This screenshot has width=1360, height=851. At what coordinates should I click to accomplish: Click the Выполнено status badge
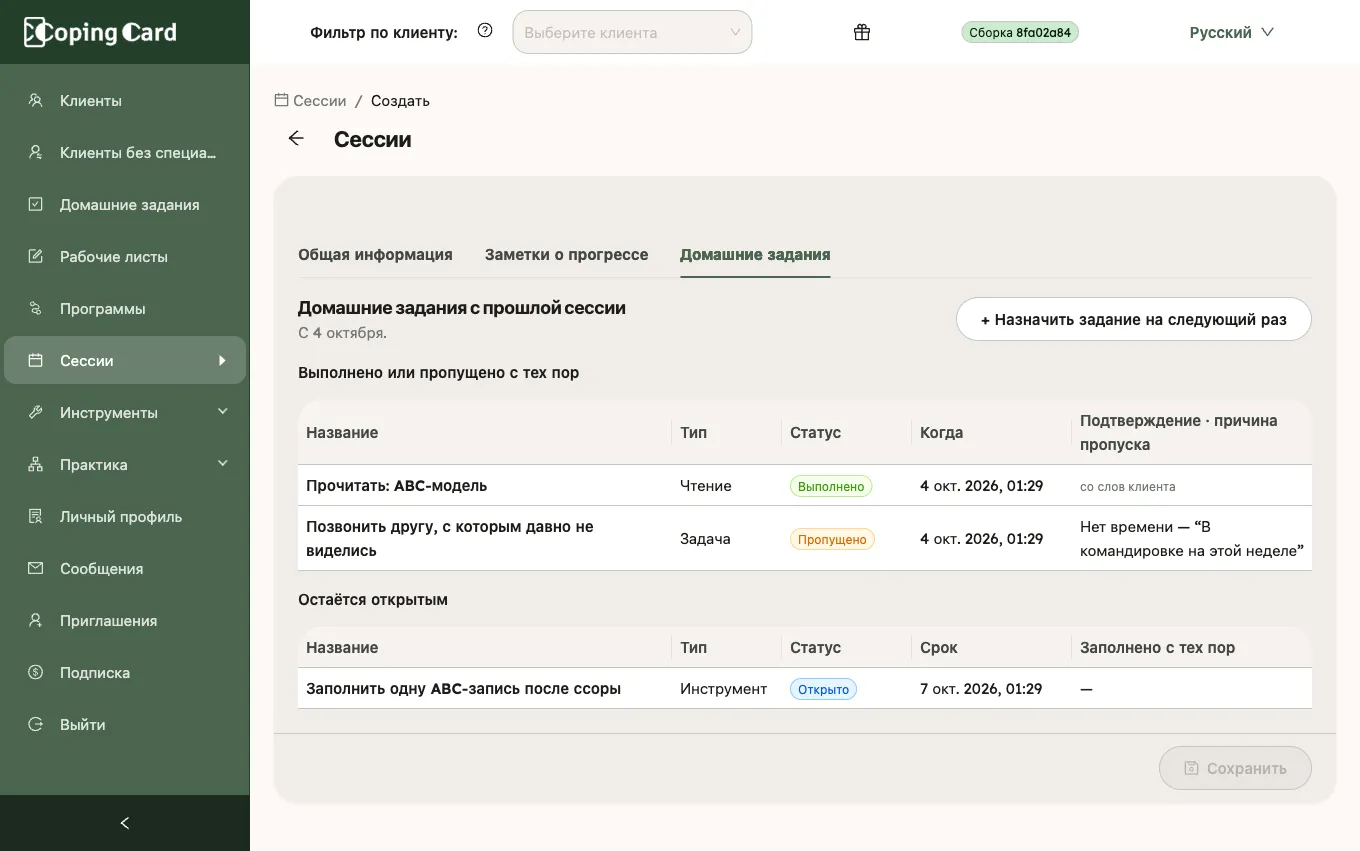tap(831, 486)
